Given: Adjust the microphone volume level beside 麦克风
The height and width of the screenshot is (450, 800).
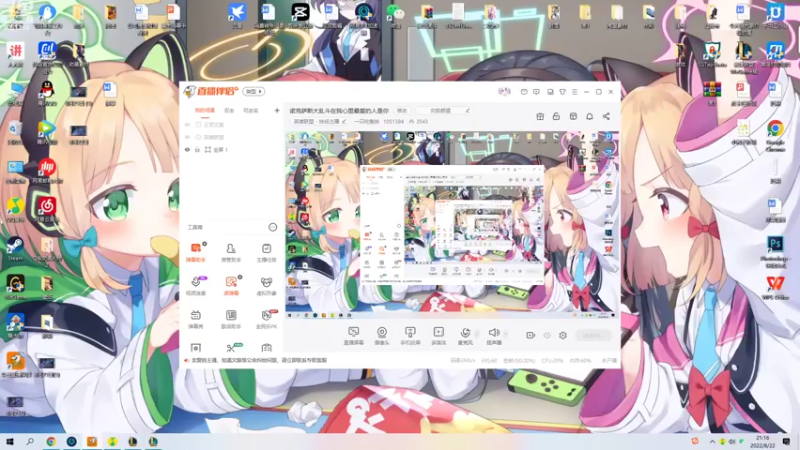Looking at the screenshot, I should tap(478, 335).
